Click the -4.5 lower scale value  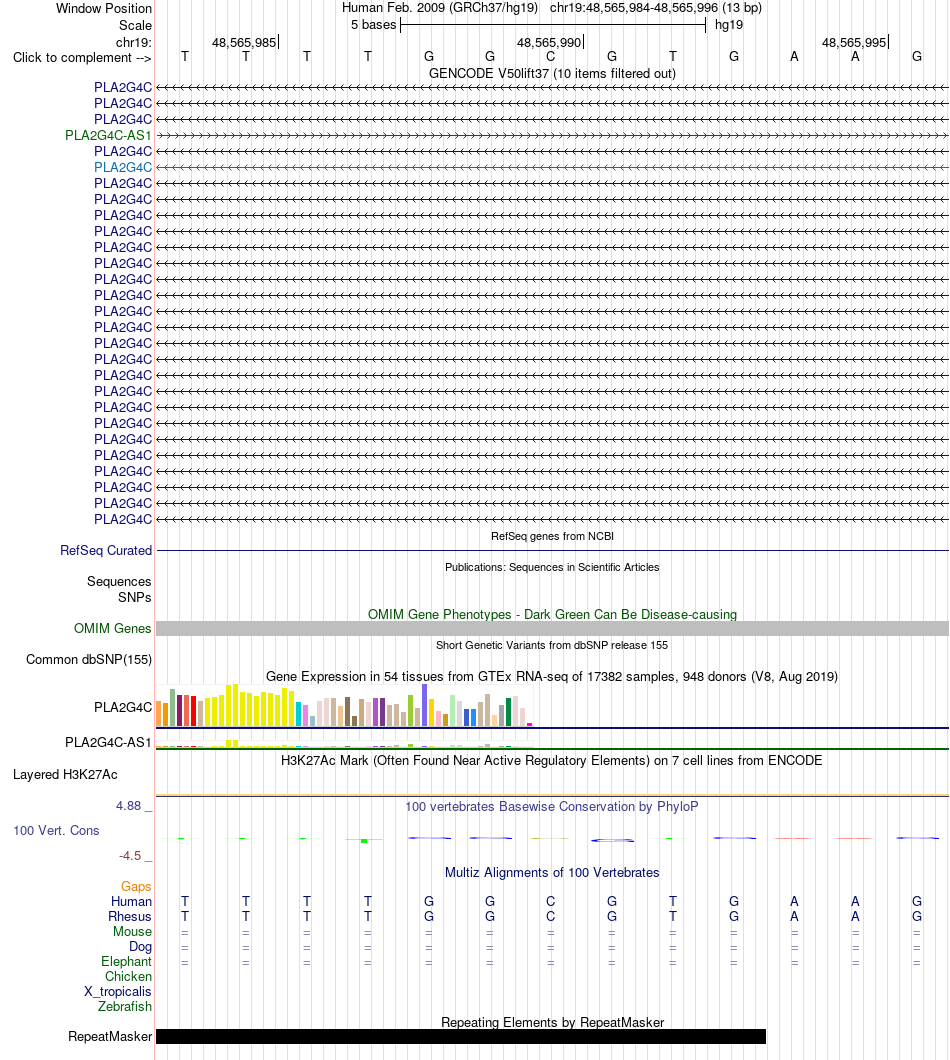tap(130, 856)
